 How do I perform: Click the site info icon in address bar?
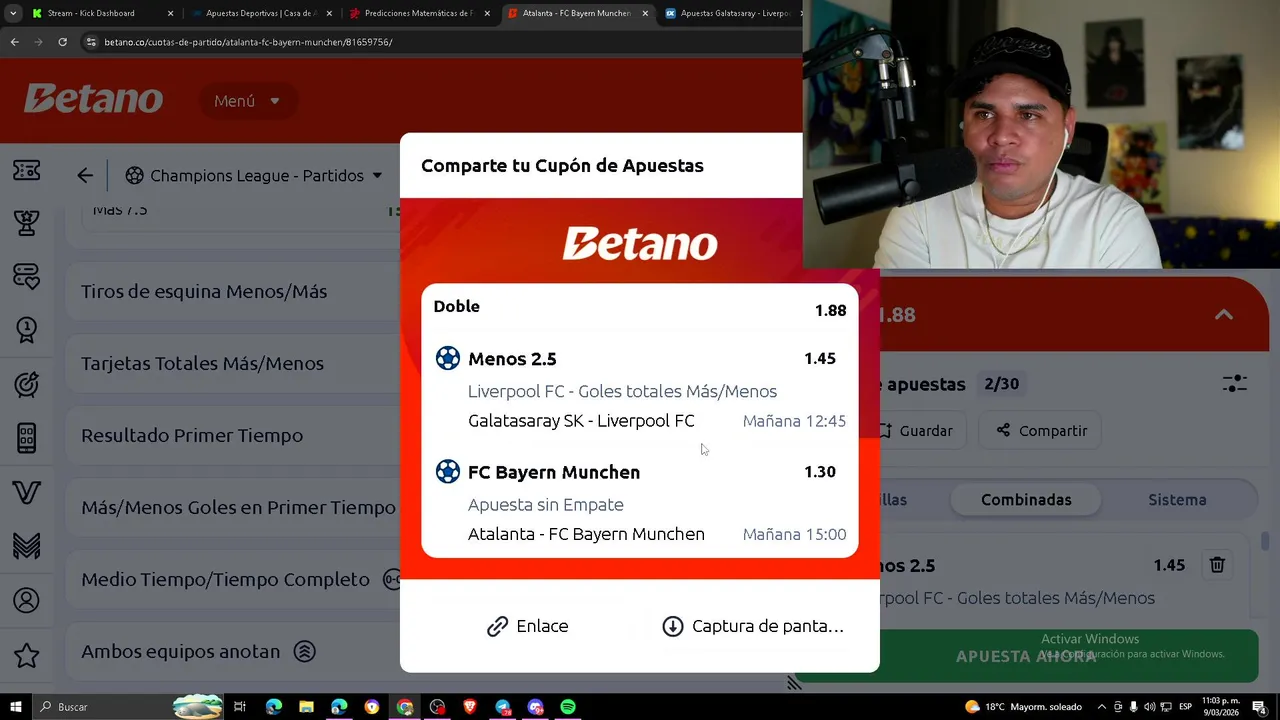coord(92,42)
